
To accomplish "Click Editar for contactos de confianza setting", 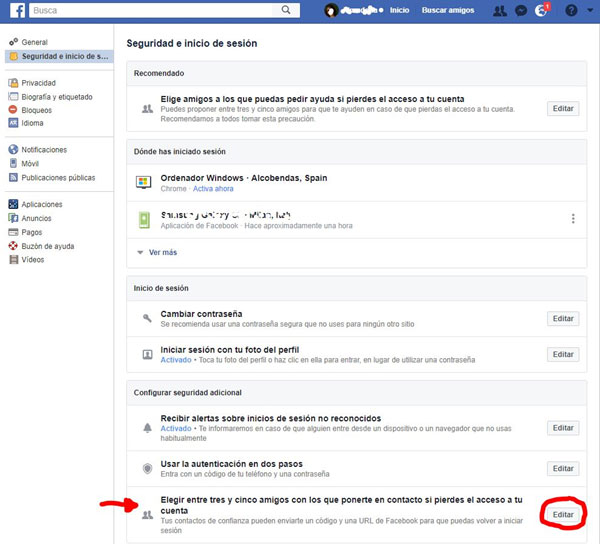I will click(x=563, y=515).
